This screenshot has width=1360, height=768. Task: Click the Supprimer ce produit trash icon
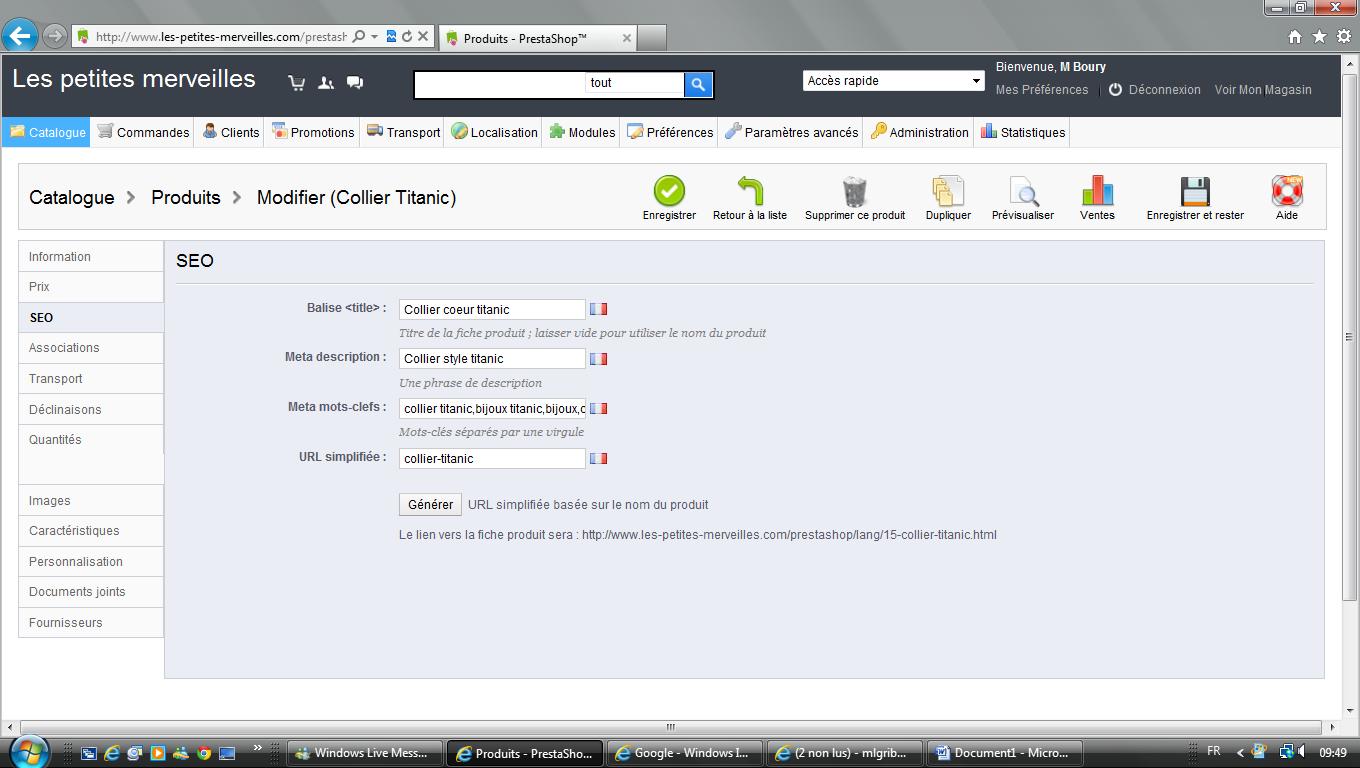click(855, 190)
